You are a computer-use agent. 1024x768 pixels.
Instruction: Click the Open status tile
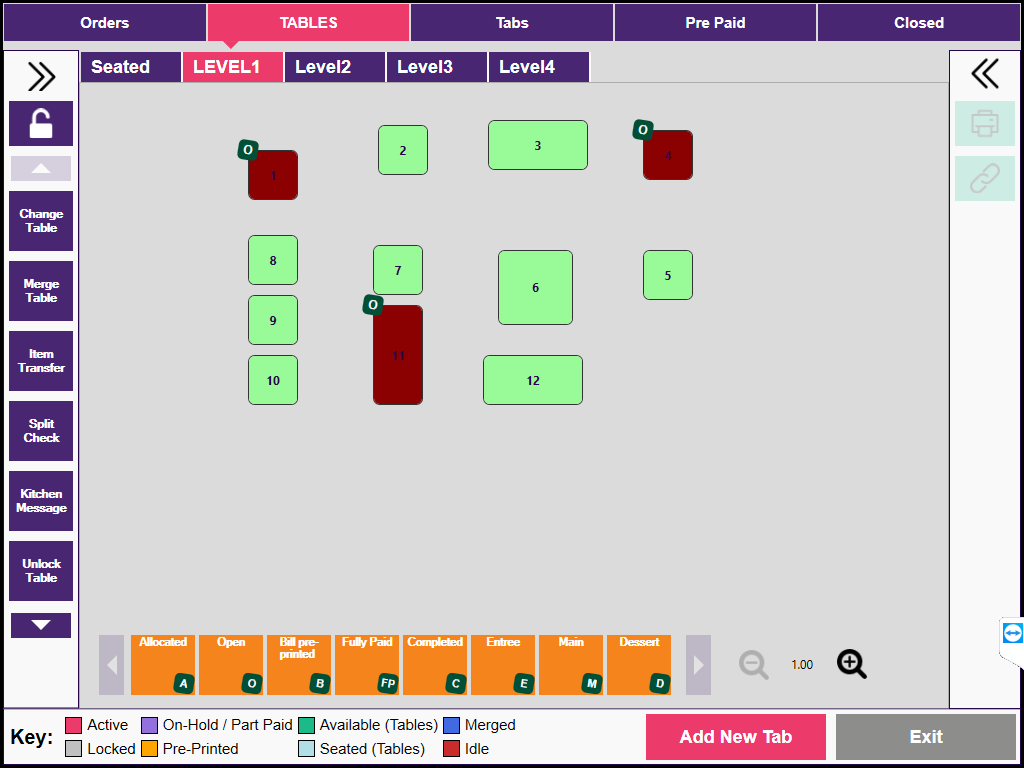coord(231,665)
